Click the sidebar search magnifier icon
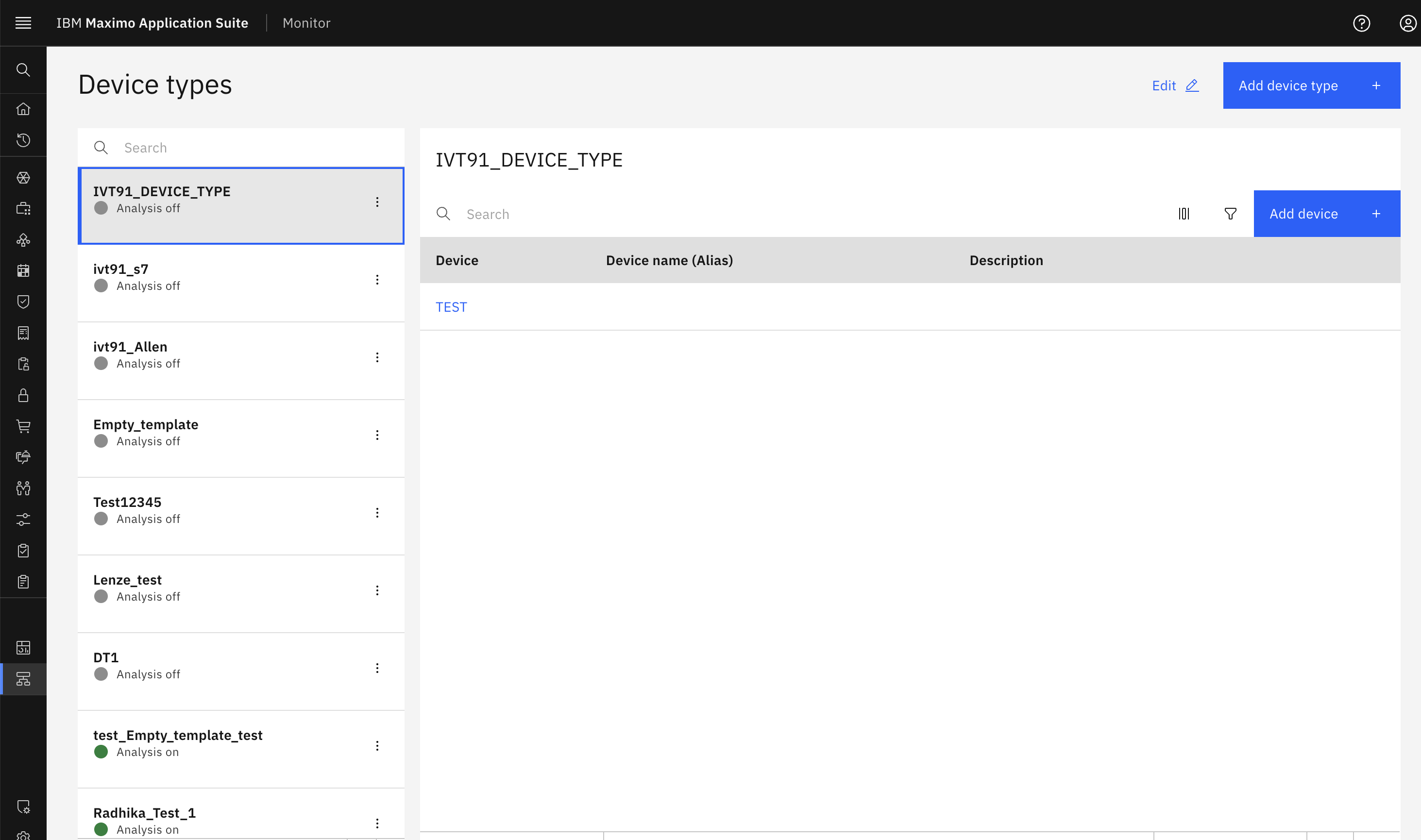 coord(23,69)
